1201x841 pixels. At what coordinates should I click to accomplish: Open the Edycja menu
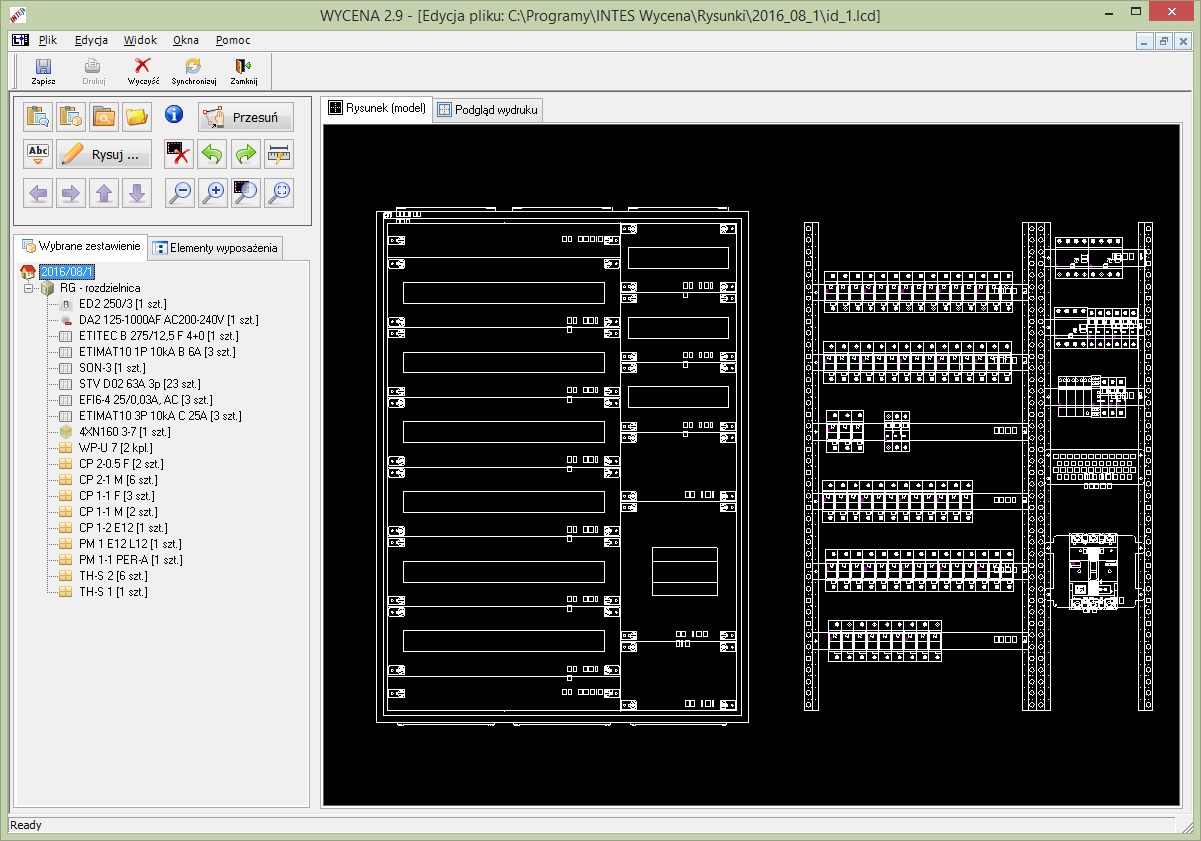[x=91, y=40]
